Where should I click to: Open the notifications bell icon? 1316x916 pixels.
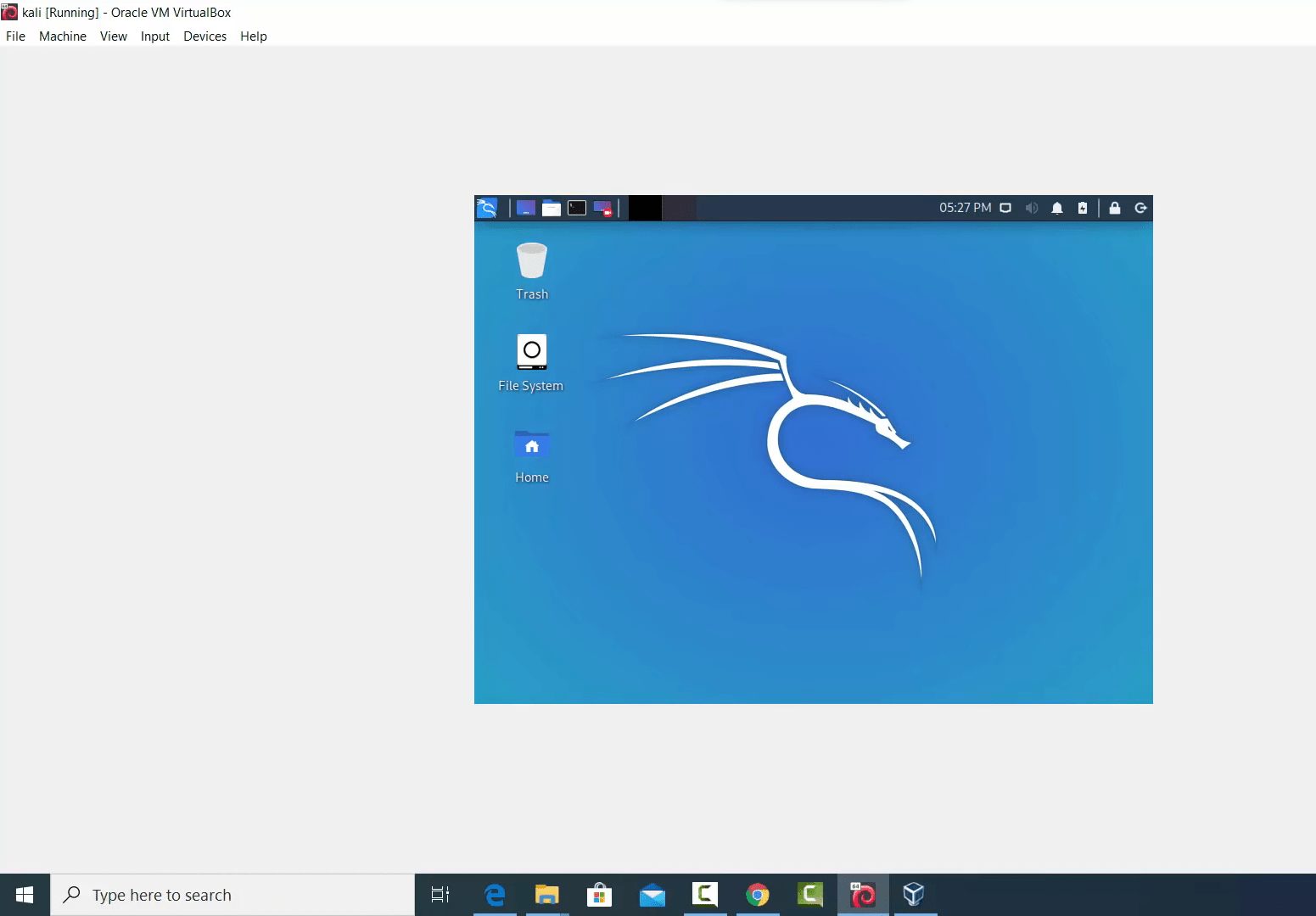(1057, 208)
